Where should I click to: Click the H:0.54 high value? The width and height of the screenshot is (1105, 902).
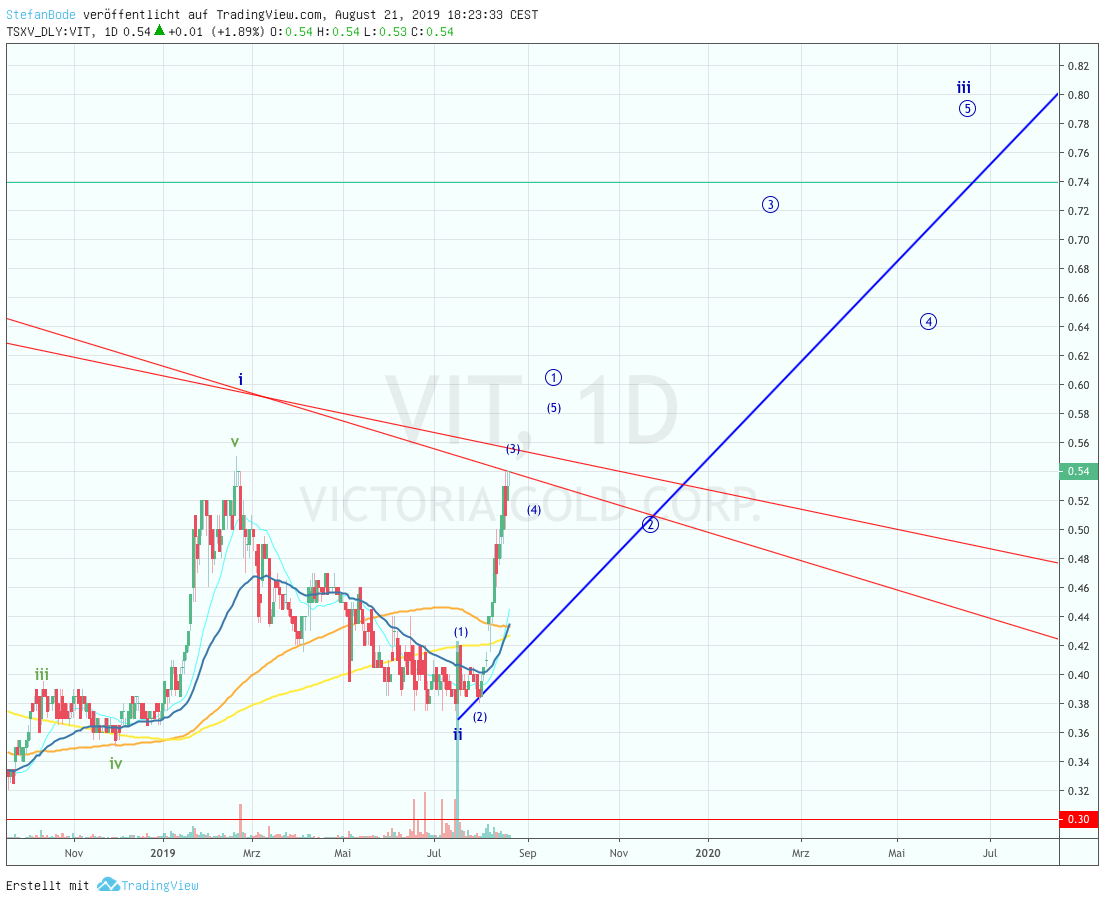coord(338,32)
